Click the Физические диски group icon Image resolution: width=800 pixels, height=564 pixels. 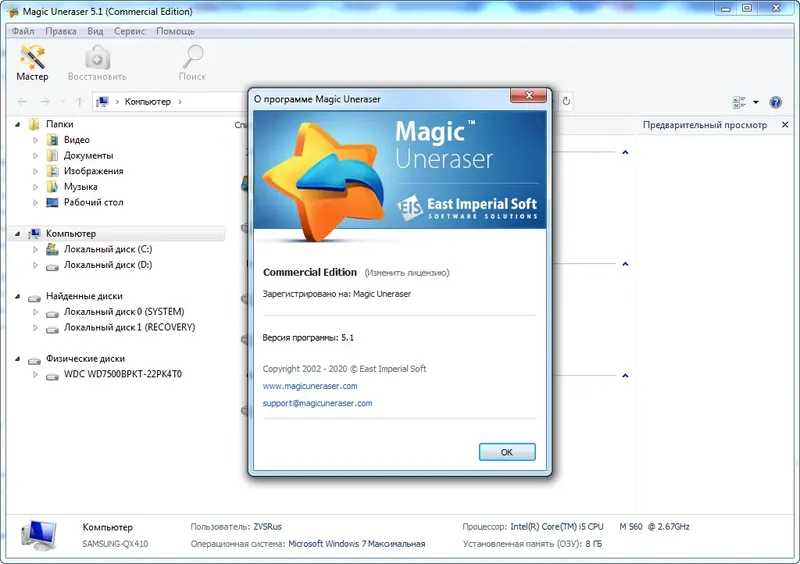34,360
